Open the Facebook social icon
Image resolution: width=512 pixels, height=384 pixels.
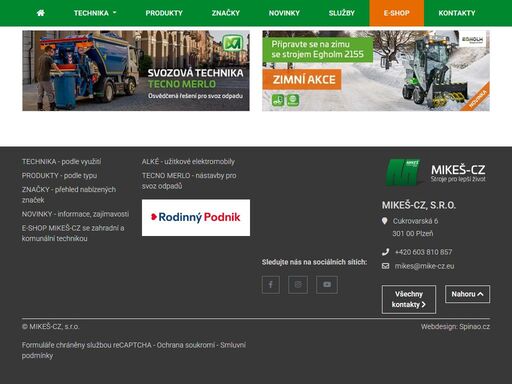271,285
